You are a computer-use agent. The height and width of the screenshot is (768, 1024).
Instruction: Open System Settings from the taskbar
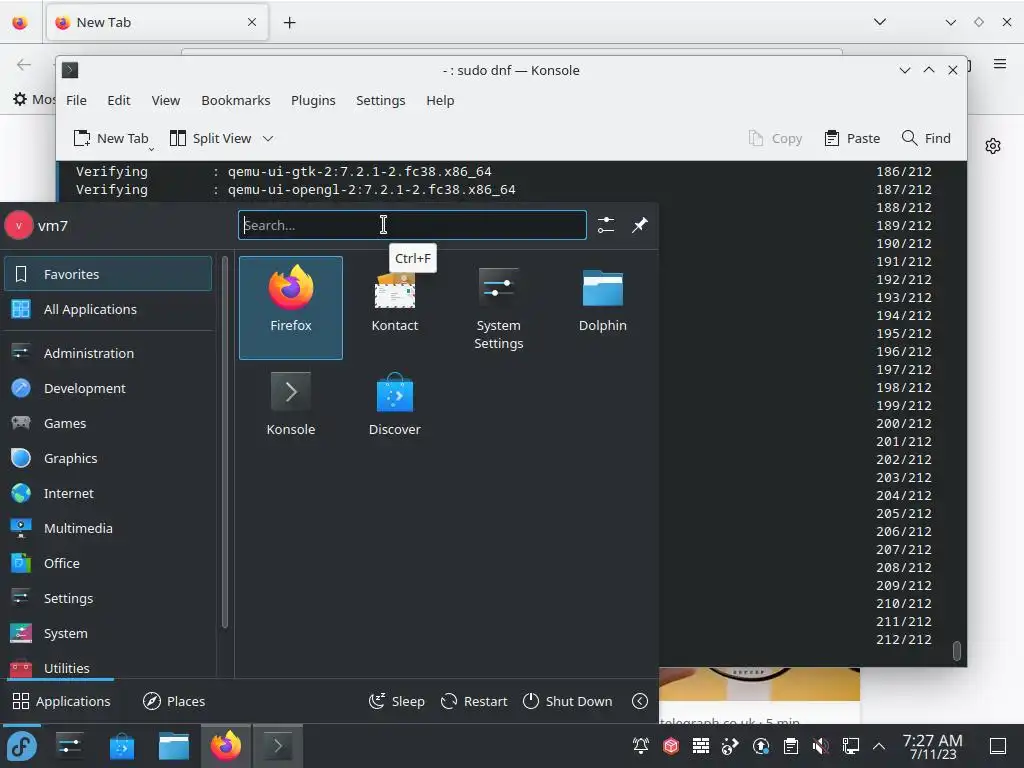coord(69,746)
